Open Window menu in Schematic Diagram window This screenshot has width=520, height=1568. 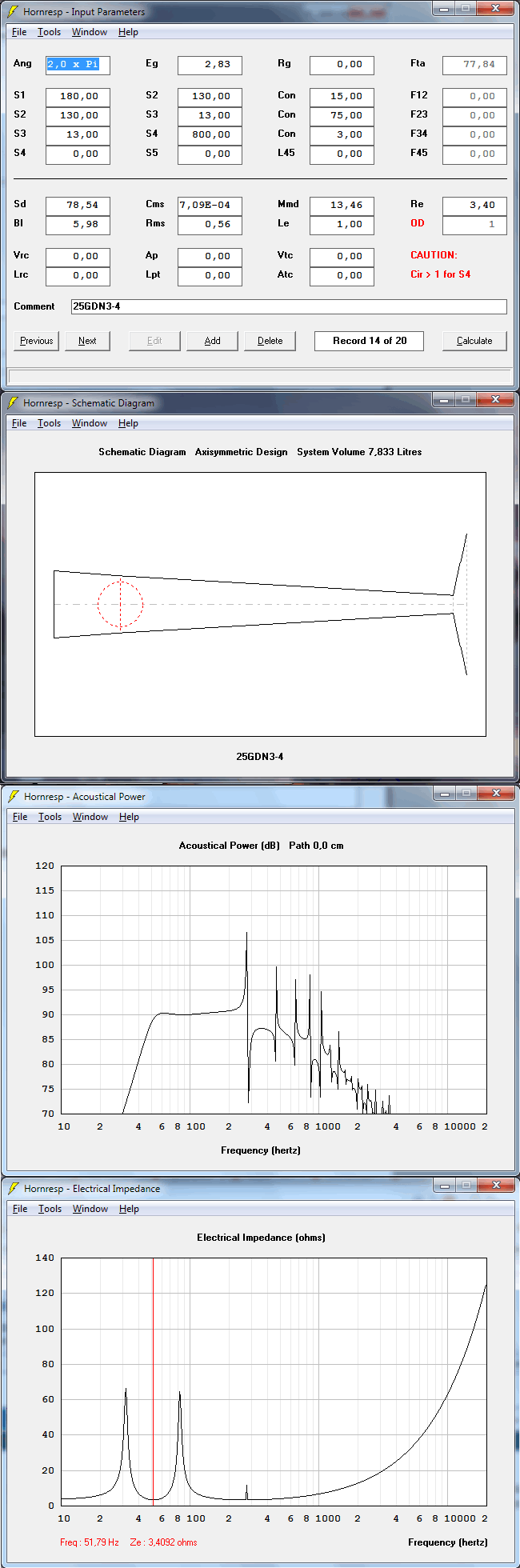click(x=90, y=423)
